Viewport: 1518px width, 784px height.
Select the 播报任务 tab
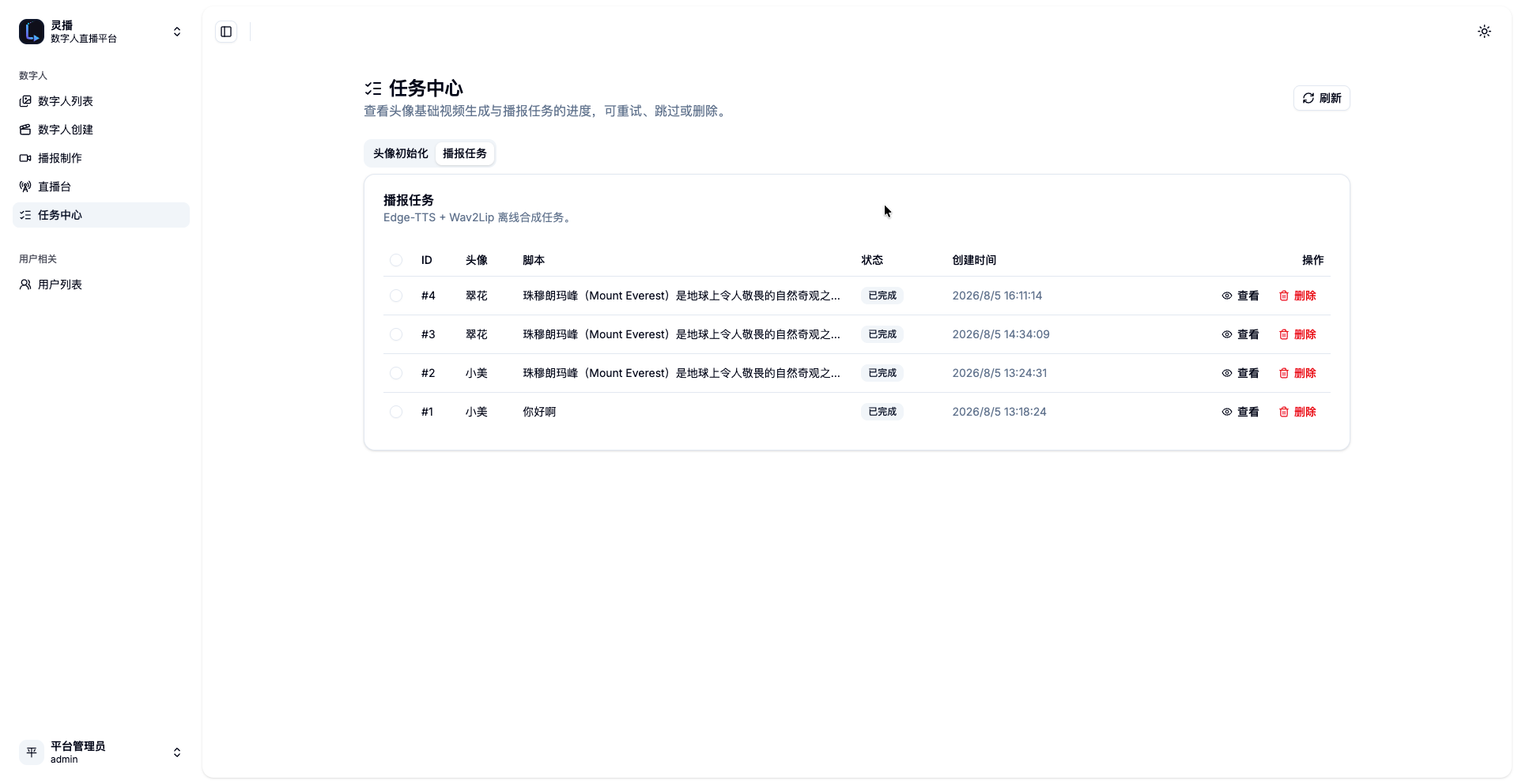tap(465, 153)
